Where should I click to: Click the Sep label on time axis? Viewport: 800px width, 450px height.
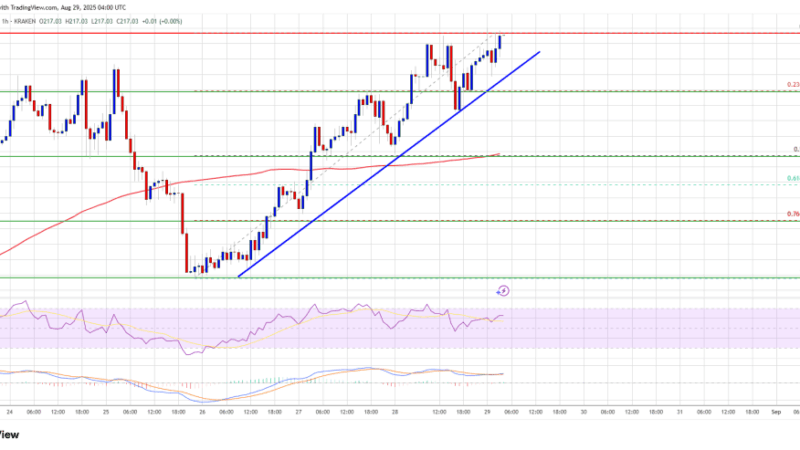coord(776,412)
